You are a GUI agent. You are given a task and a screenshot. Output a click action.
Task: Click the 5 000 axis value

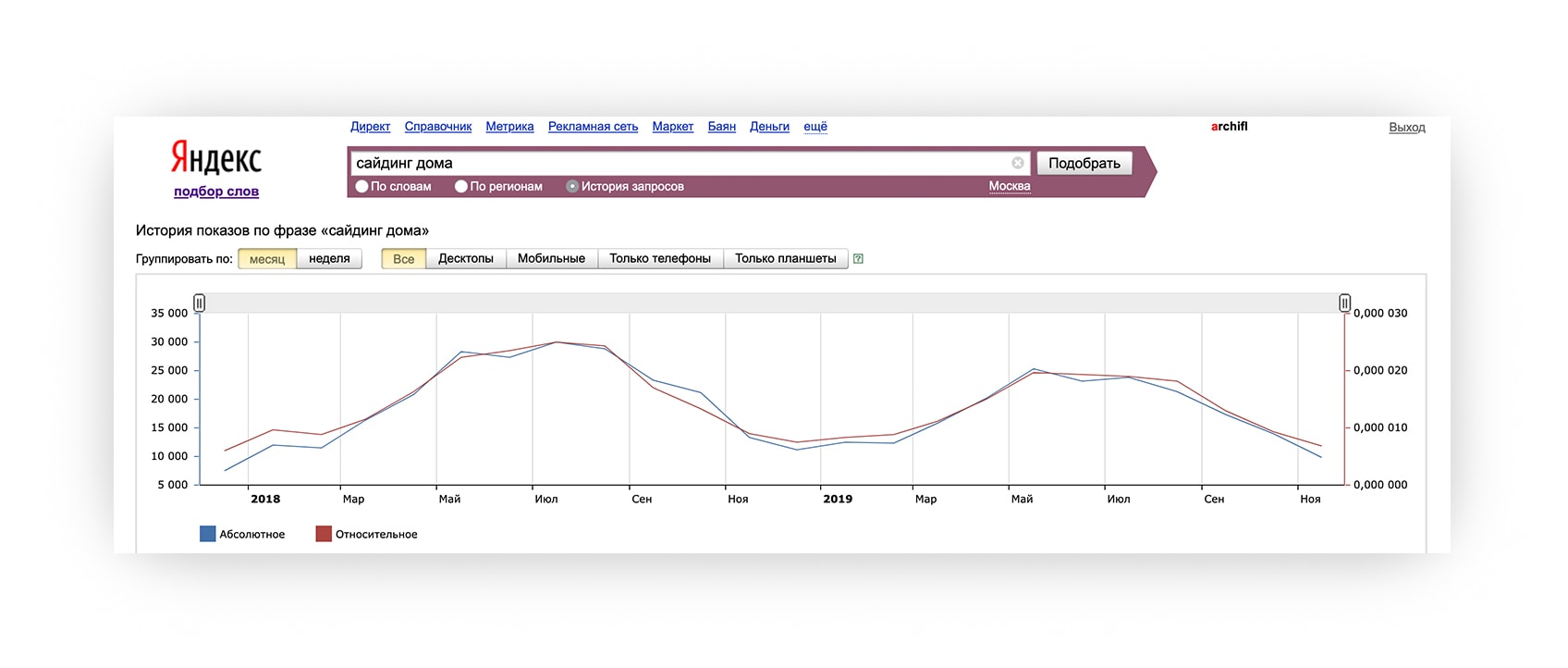[173, 485]
